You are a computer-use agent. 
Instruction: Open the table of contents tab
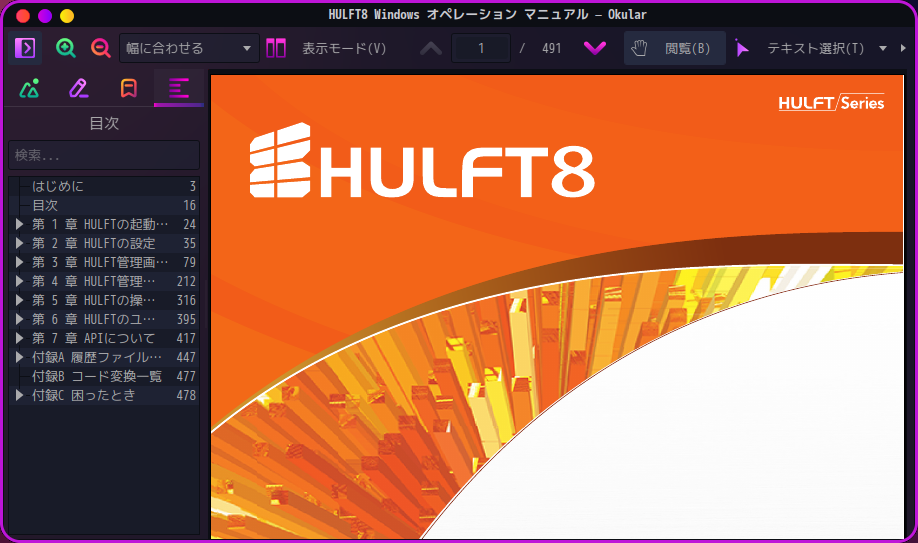point(179,88)
